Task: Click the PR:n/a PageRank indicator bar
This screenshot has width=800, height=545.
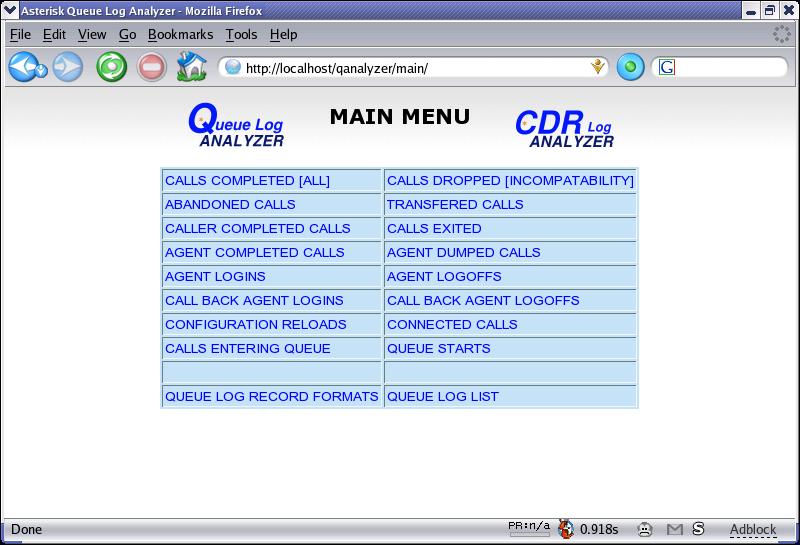Action: 528,529
